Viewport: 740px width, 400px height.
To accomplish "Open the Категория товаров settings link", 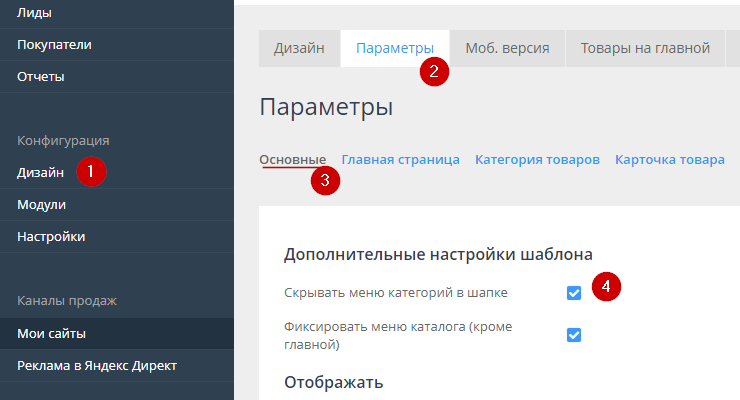I will (x=537, y=159).
